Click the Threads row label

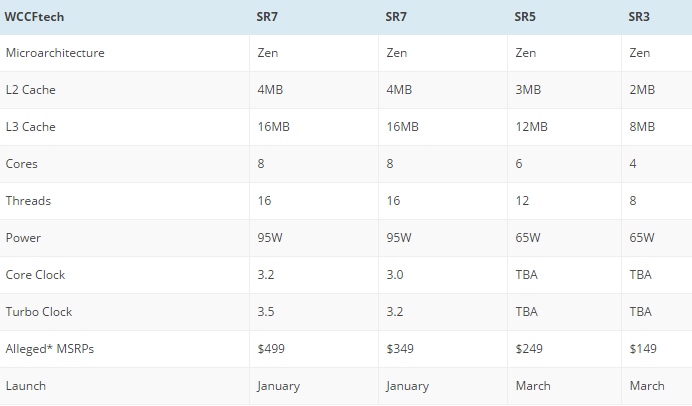pos(28,201)
